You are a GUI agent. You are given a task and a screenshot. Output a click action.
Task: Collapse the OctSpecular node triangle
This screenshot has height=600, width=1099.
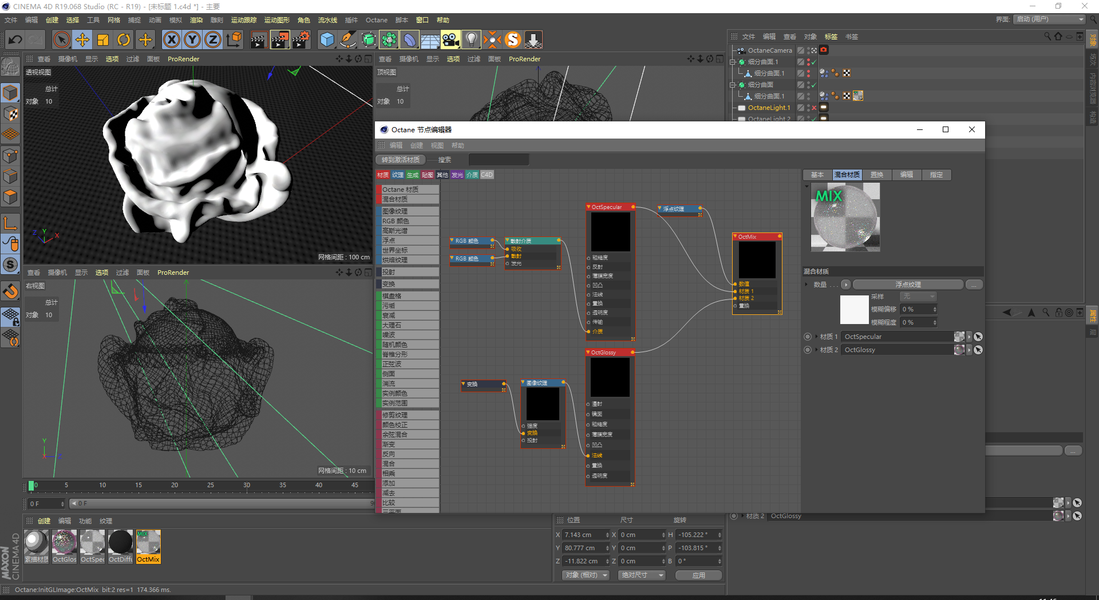pyautogui.click(x=589, y=207)
